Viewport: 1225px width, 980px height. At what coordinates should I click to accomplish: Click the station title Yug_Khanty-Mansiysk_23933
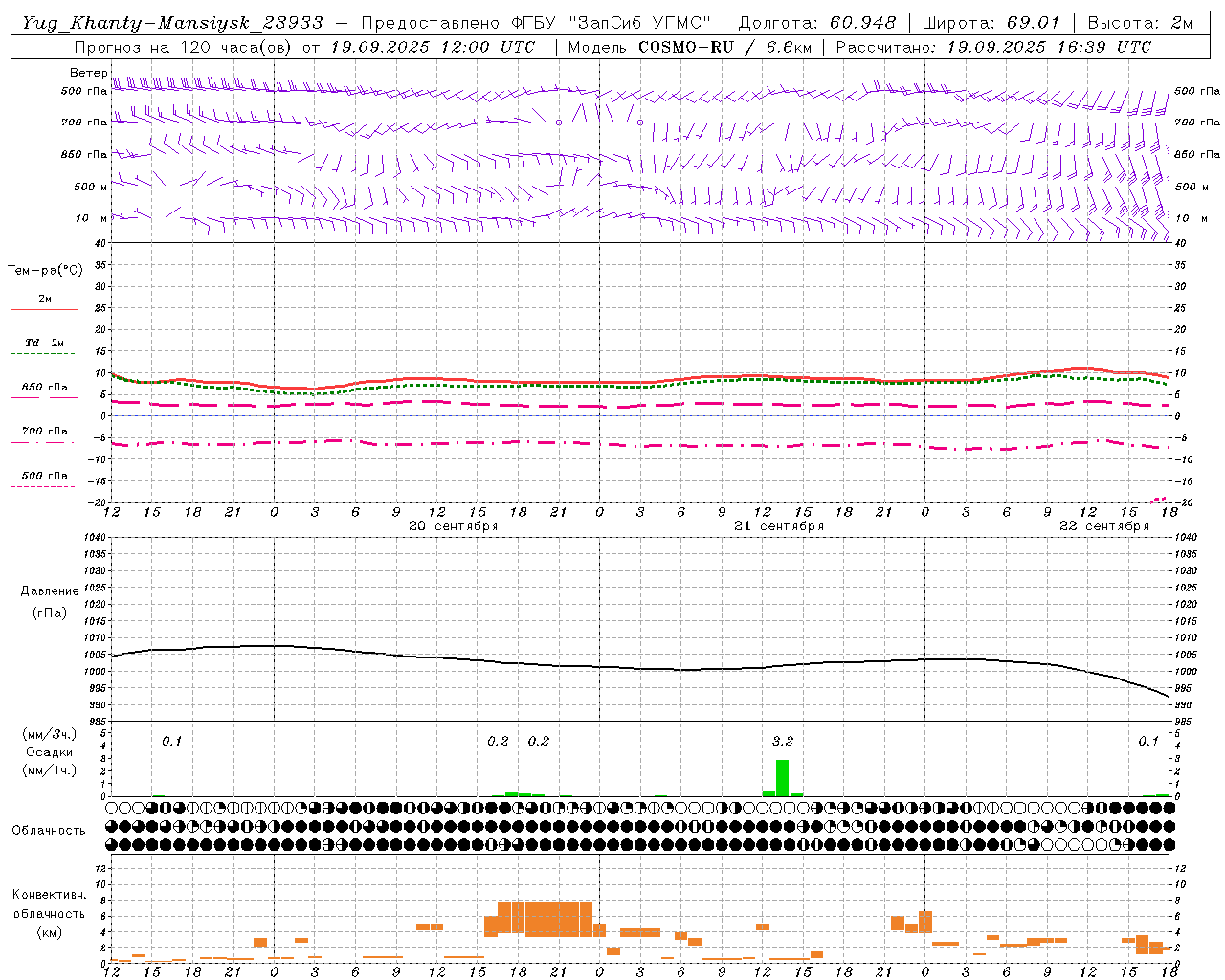[173, 23]
